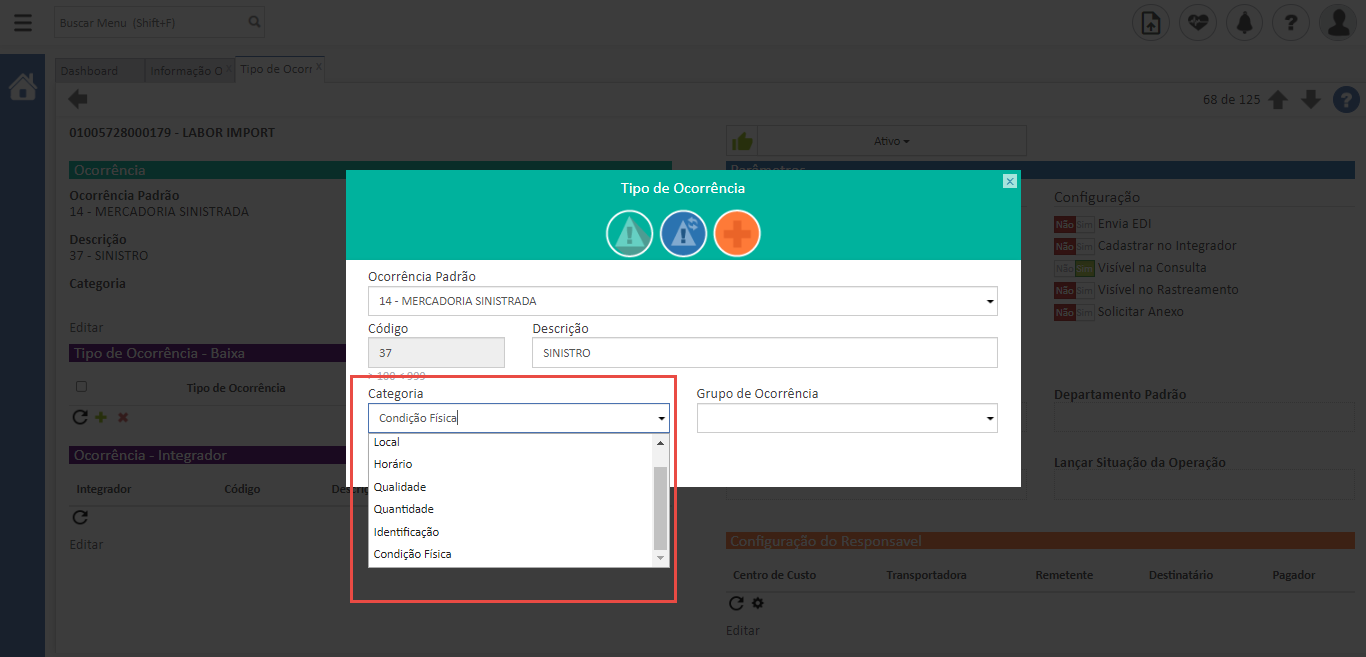Close the Tipo de Ocorr tab
The image size is (1366, 657).
(318, 67)
